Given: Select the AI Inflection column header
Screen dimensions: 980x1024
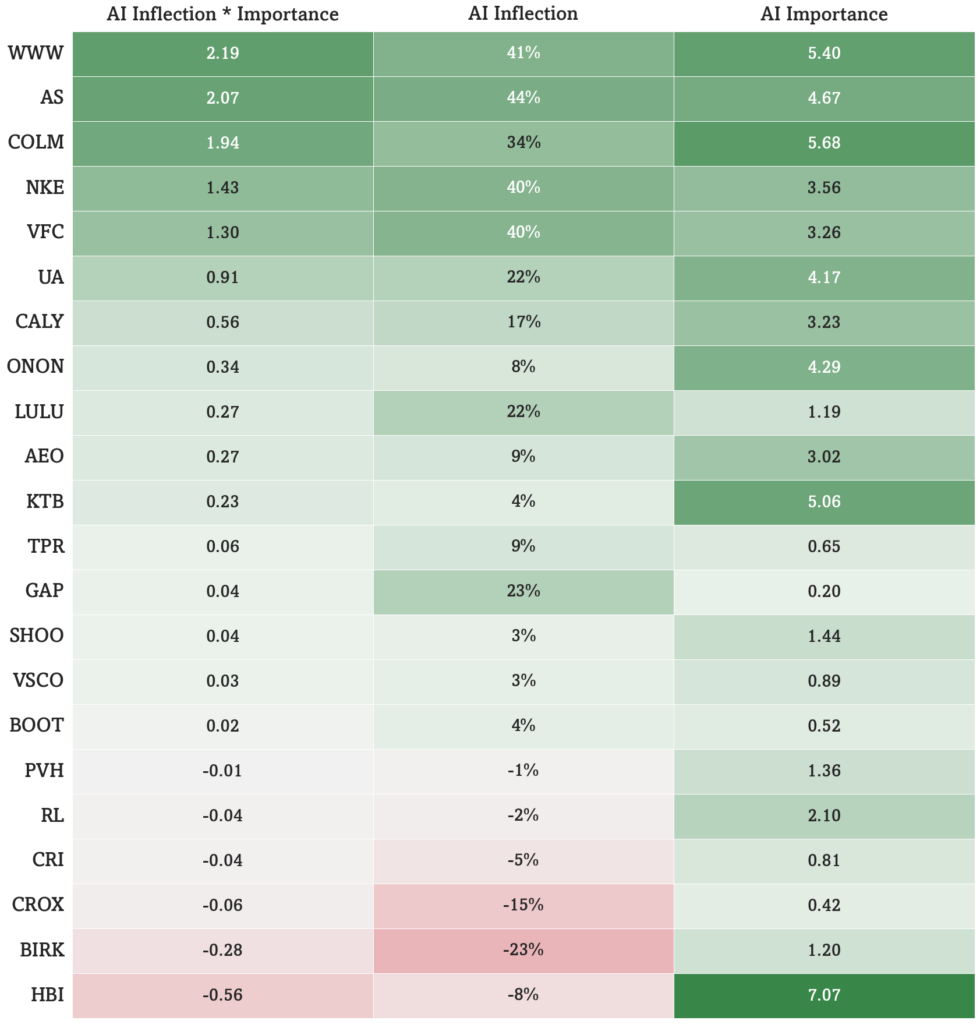Looking at the screenshot, I should [523, 14].
